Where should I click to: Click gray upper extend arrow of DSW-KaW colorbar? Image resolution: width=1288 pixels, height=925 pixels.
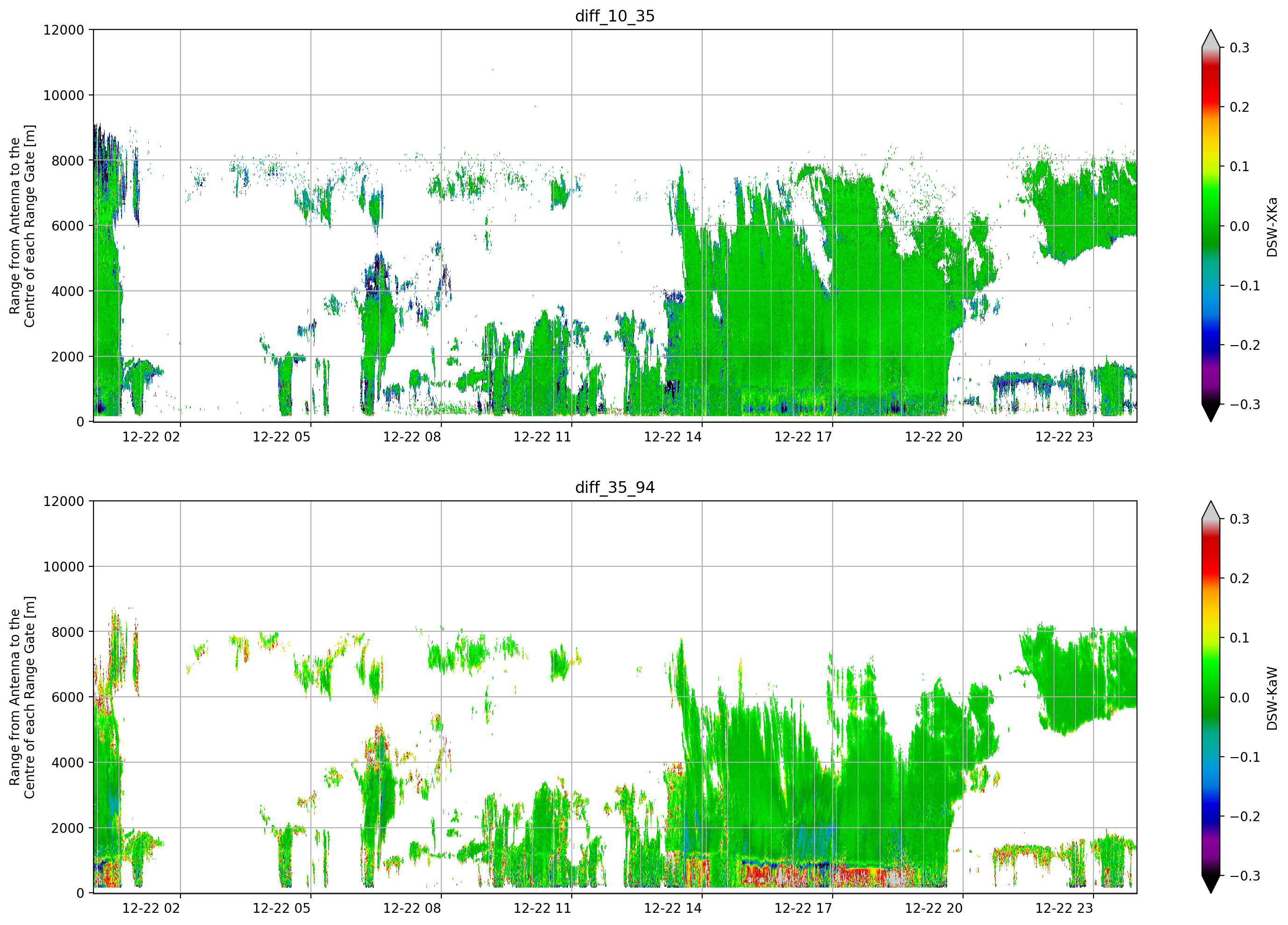click(x=1211, y=511)
